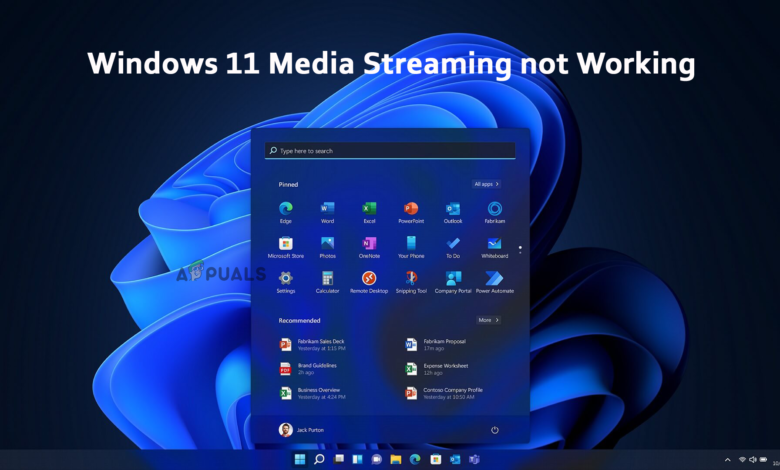The width and height of the screenshot is (780, 470).
Task: Launch PowerPoint from pinned apps
Action: point(411,212)
